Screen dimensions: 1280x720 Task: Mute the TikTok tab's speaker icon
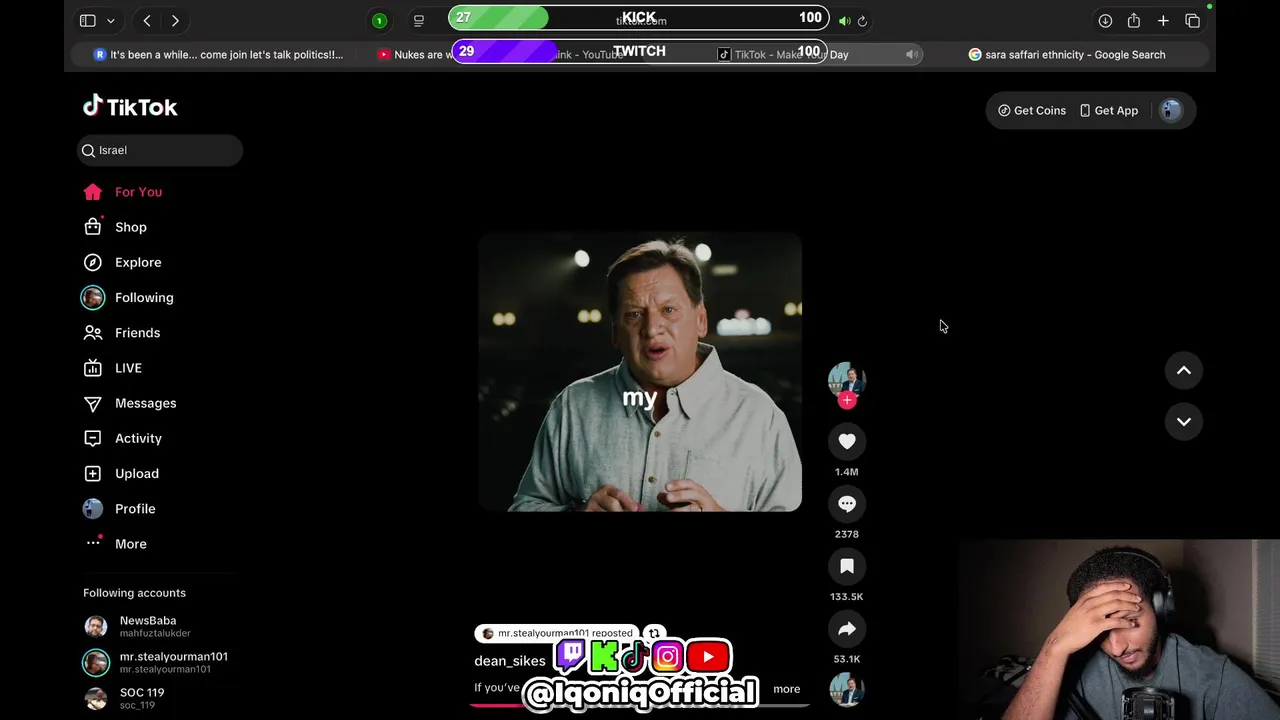(911, 55)
